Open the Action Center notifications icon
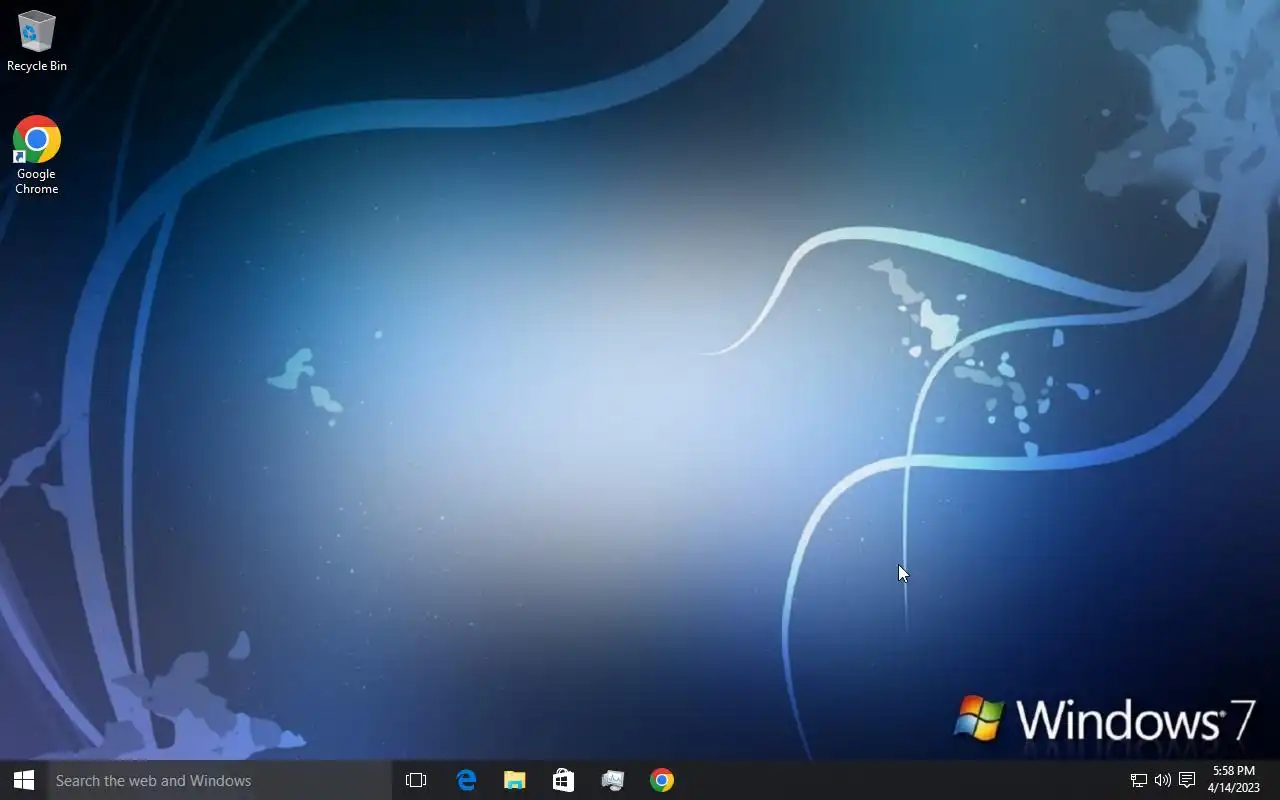This screenshot has height=800, width=1280. pos(1187,780)
